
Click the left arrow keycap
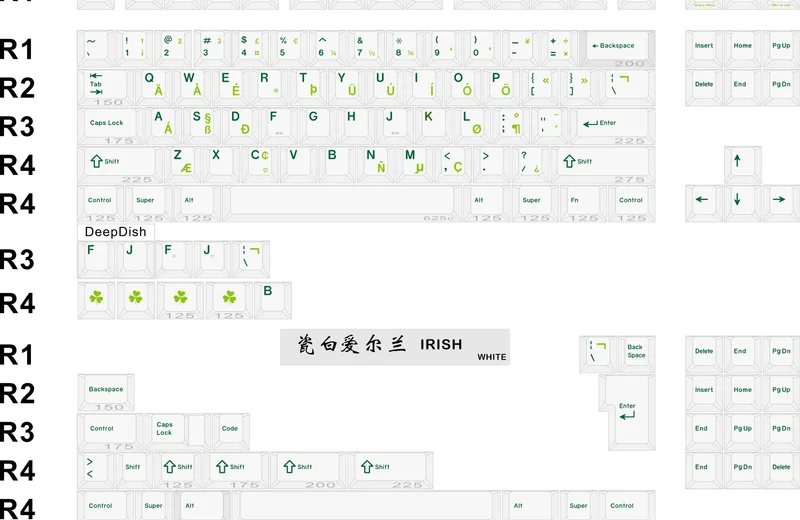pyautogui.click(x=704, y=204)
